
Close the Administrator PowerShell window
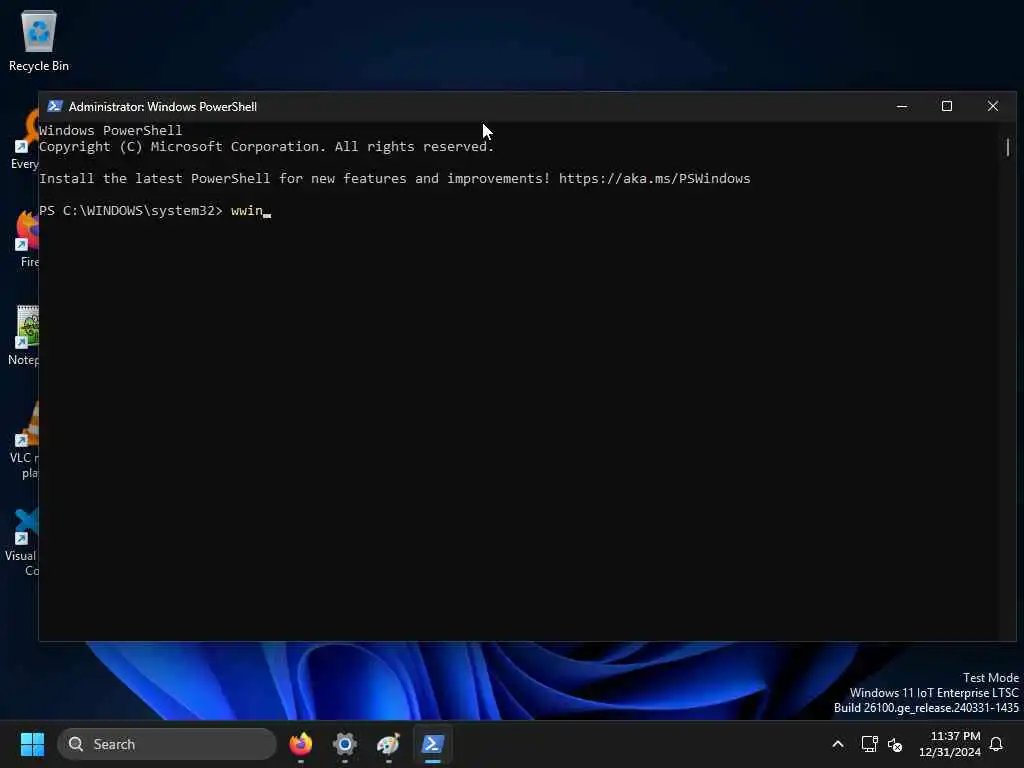[993, 106]
